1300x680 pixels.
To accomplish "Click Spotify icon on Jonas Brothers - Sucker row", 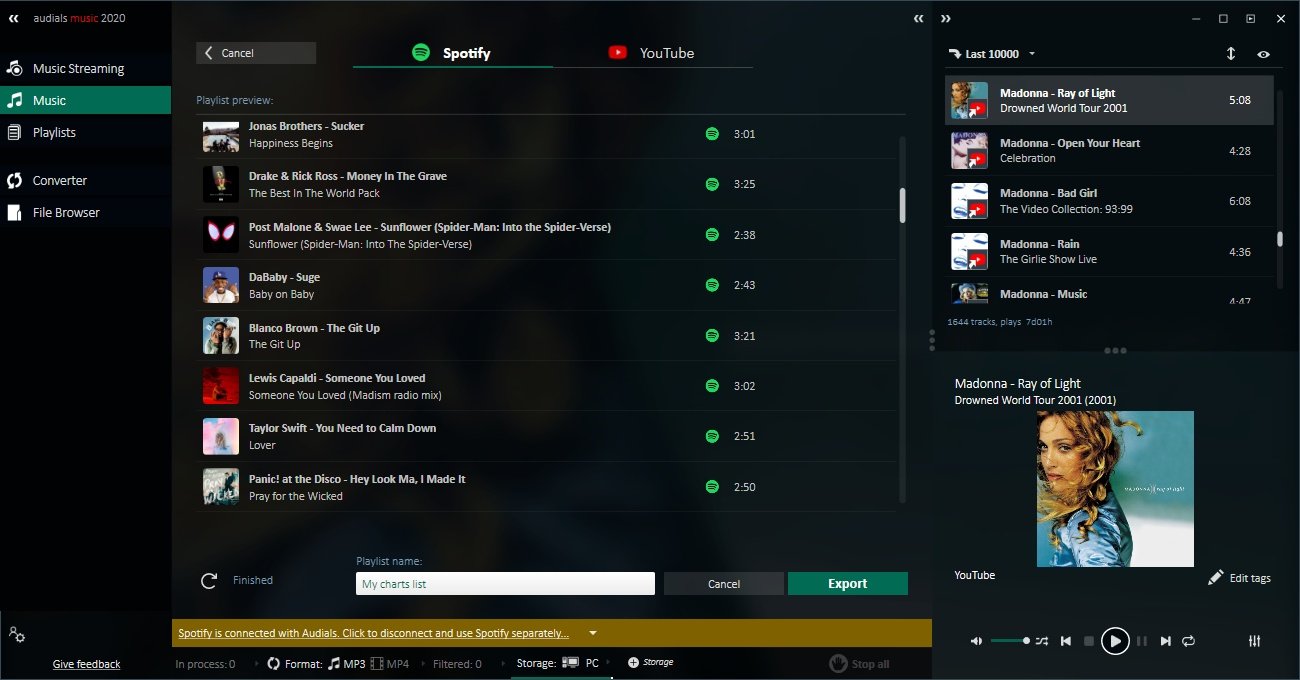I will point(712,134).
